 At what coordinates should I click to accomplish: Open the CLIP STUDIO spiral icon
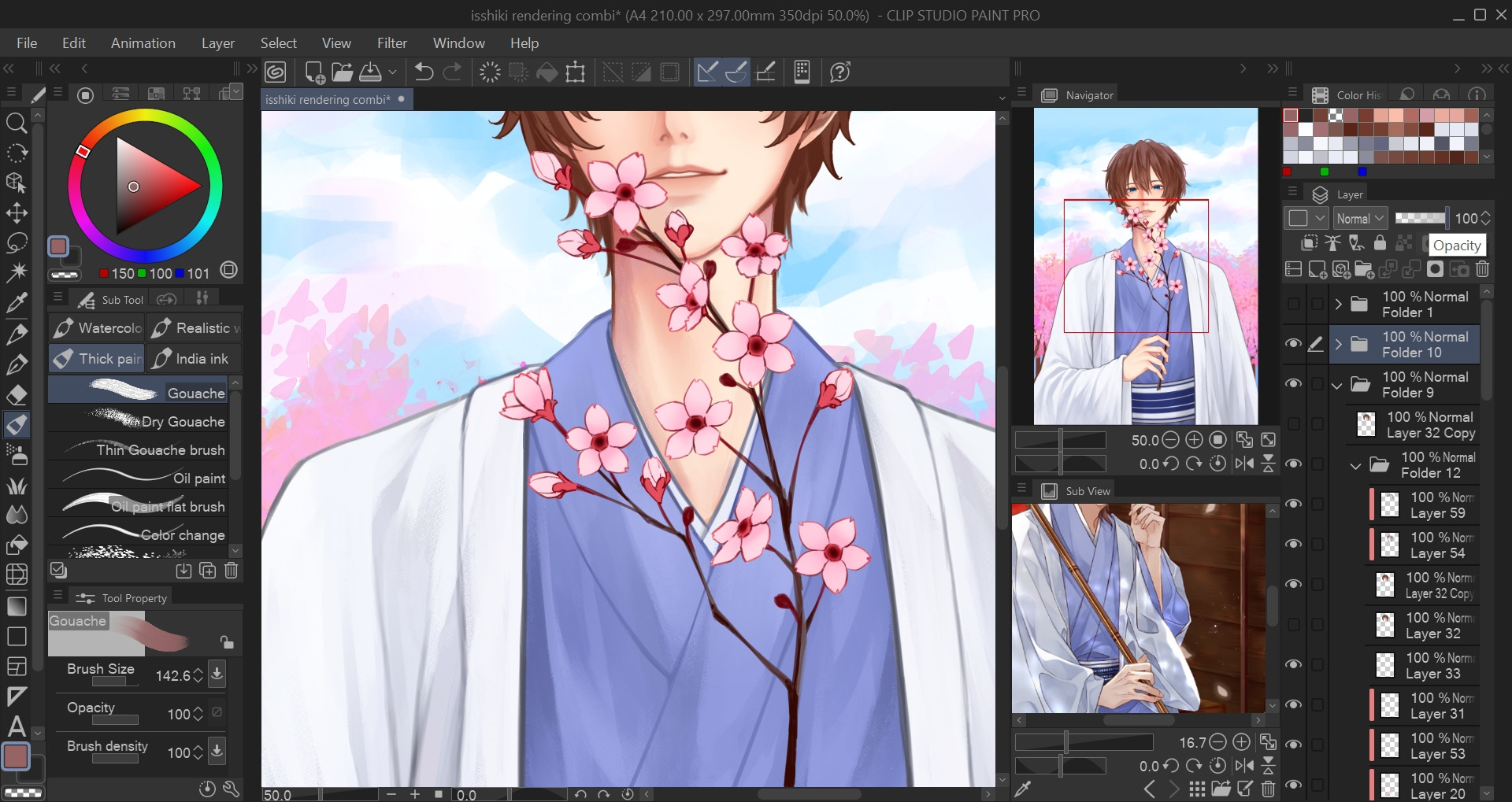click(x=276, y=72)
